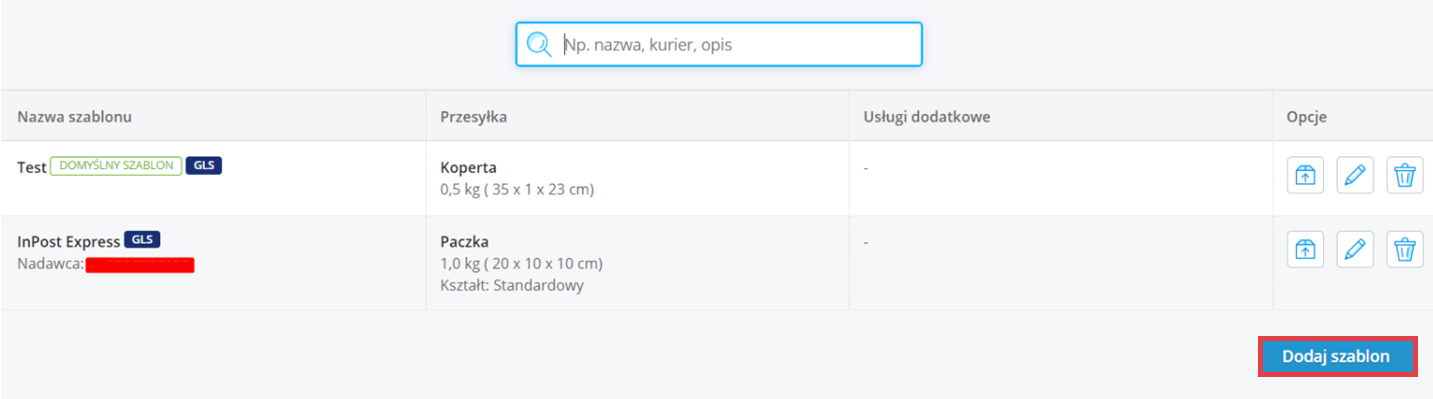Image resolution: width=1433 pixels, height=399 pixels.
Task: Open the Test template name
Action: click(32, 167)
